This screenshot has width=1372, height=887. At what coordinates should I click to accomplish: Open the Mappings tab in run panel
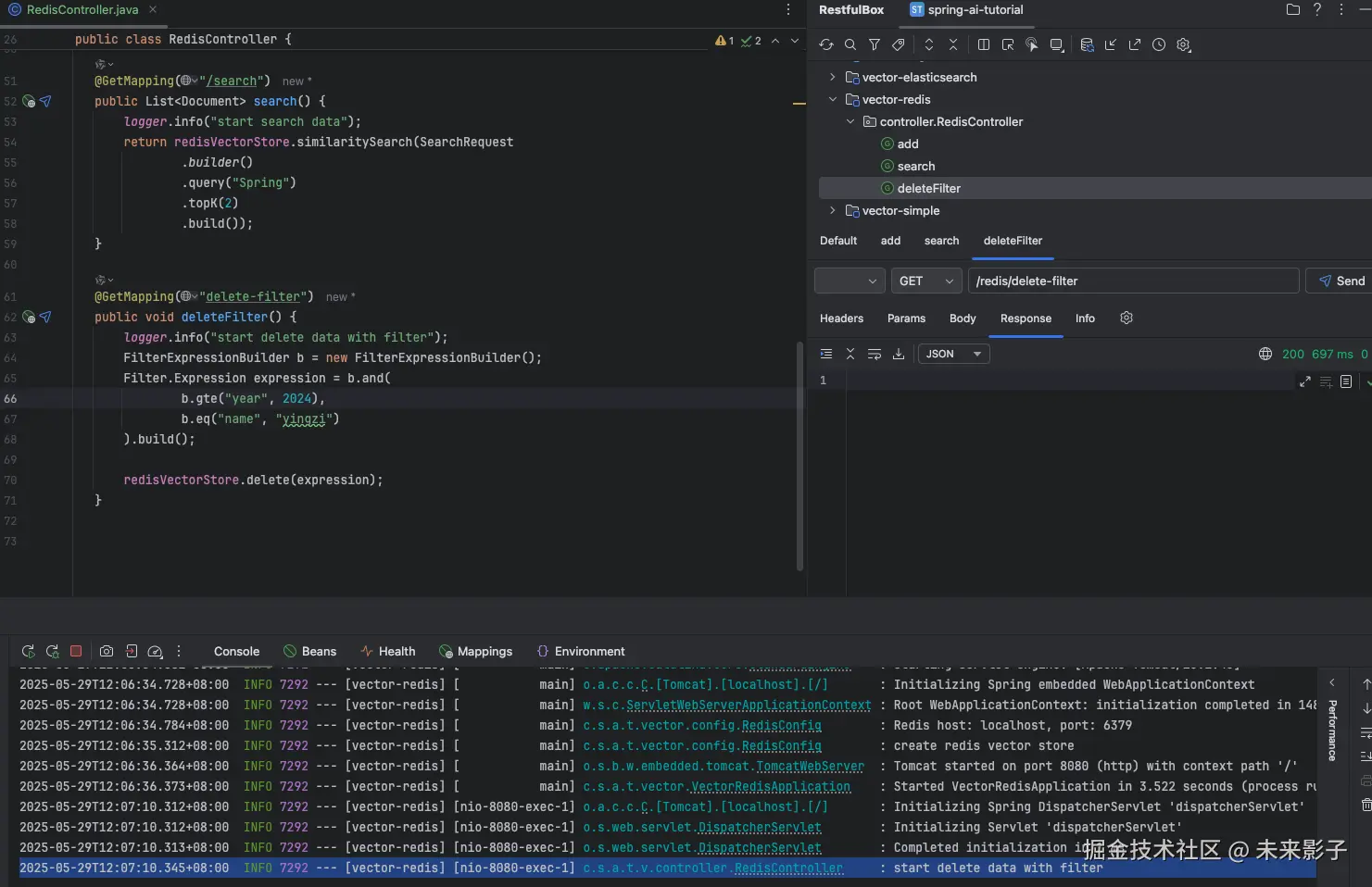(x=475, y=651)
